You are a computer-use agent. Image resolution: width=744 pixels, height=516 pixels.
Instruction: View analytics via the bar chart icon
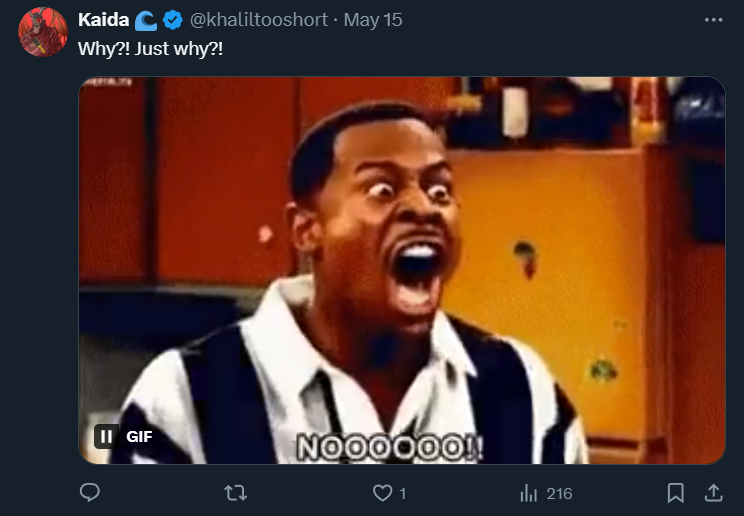[x=529, y=493]
